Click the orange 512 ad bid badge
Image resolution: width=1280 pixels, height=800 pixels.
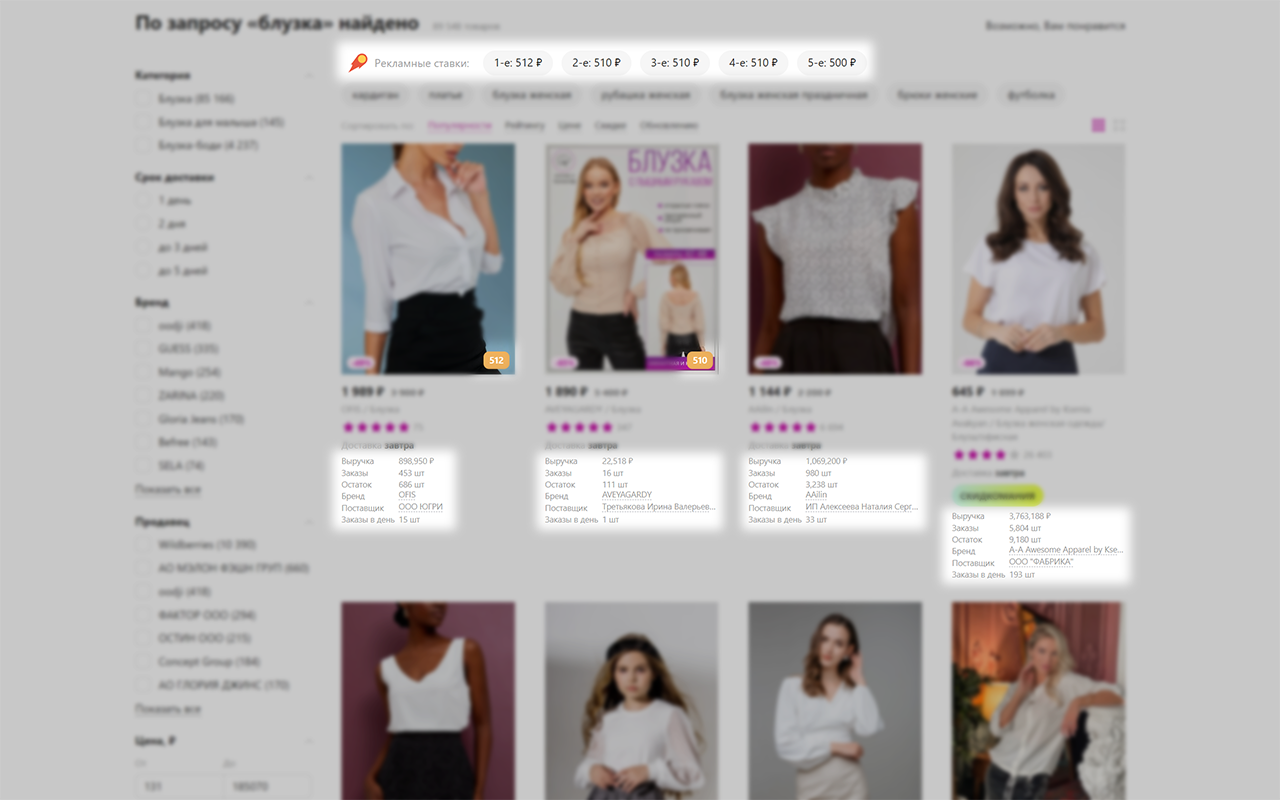(497, 360)
